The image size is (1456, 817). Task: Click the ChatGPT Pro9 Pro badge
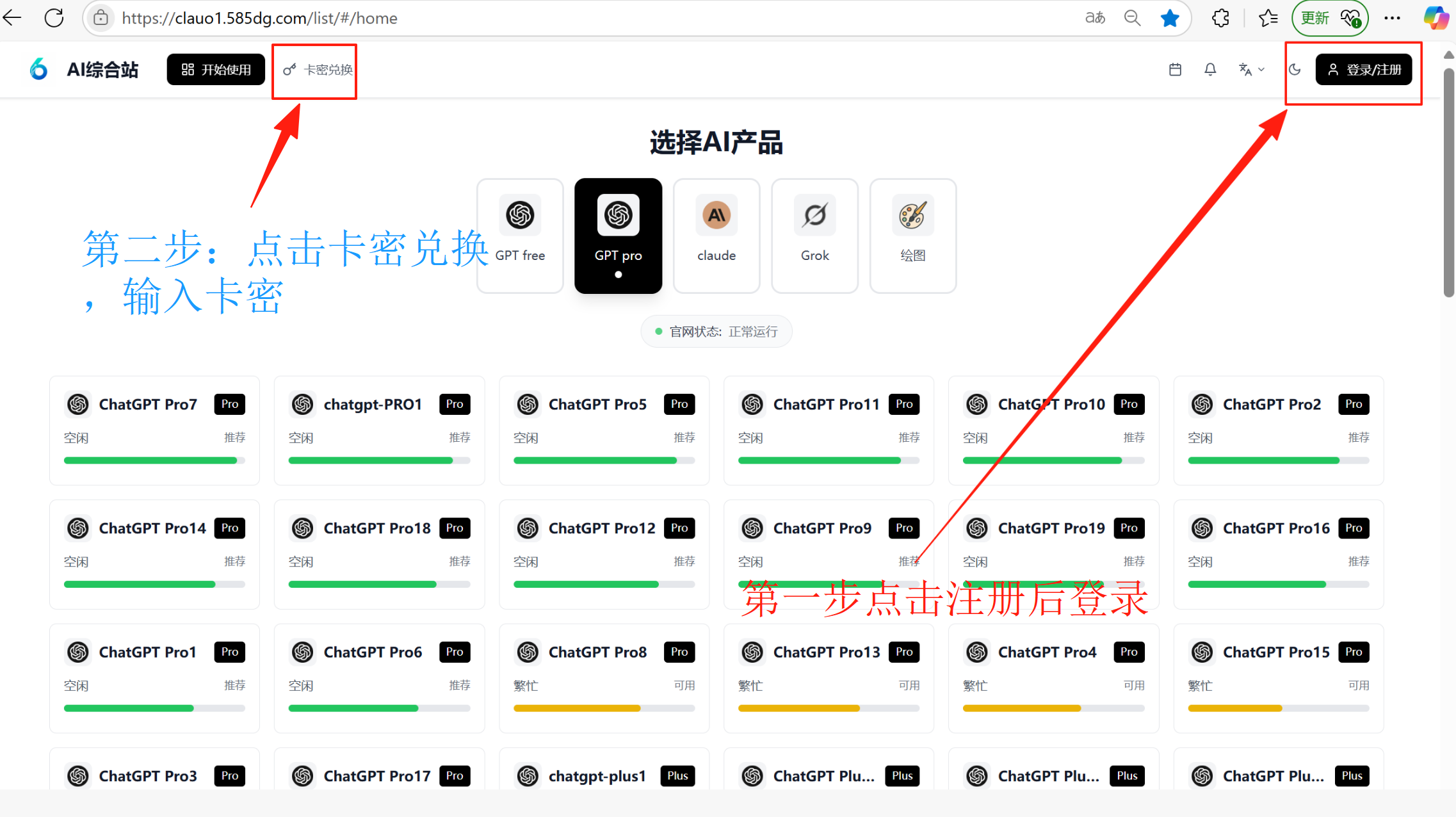click(904, 528)
